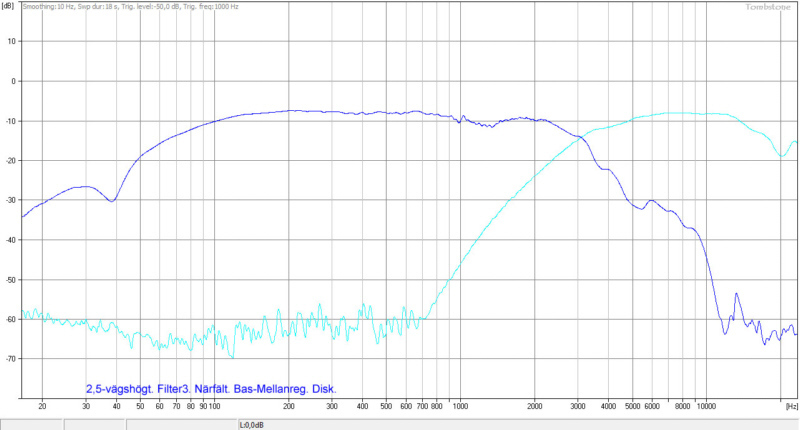This screenshot has width=800, height=430.
Task: Click the 20 Hz frequency label
Action: 42,407
